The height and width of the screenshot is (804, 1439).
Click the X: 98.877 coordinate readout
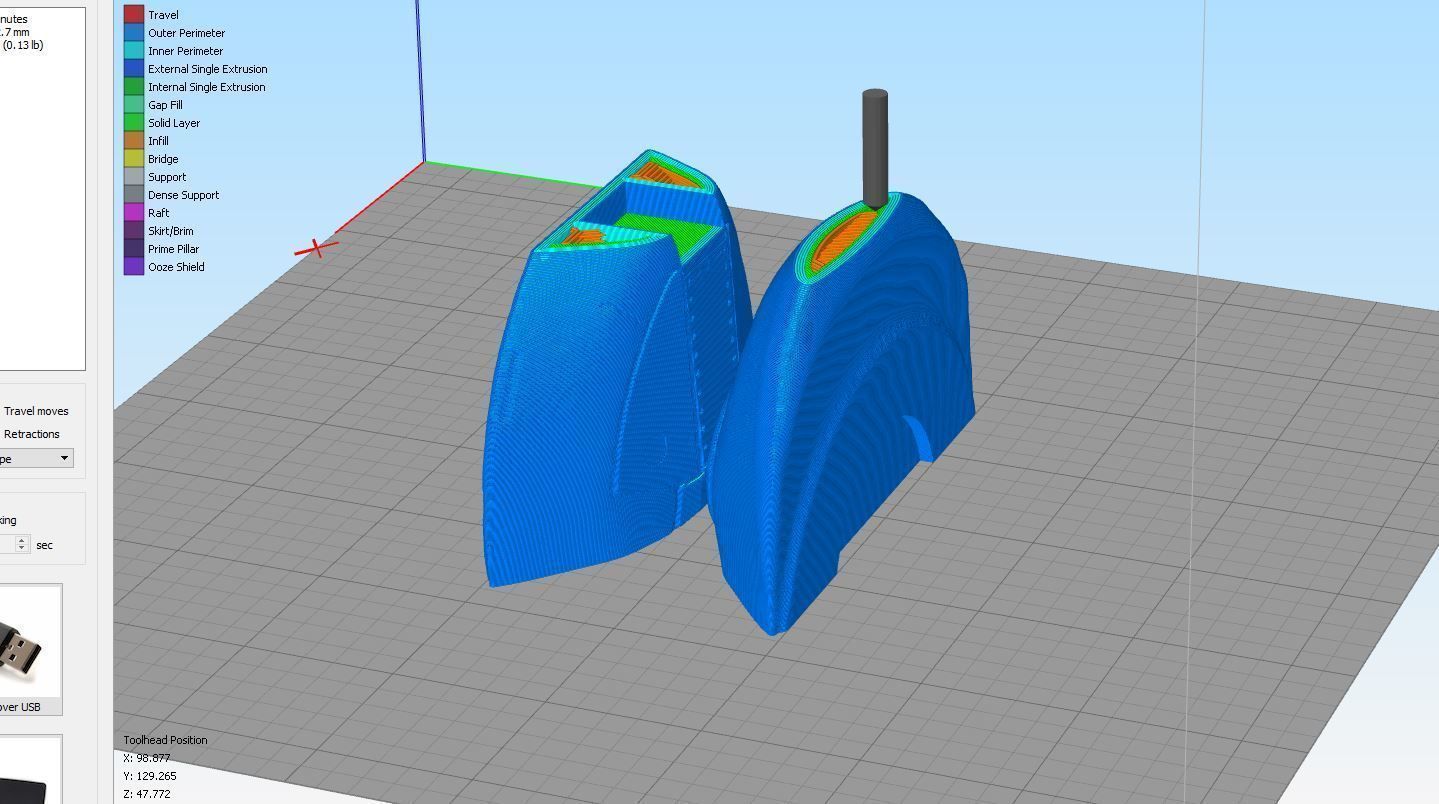pos(147,758)
